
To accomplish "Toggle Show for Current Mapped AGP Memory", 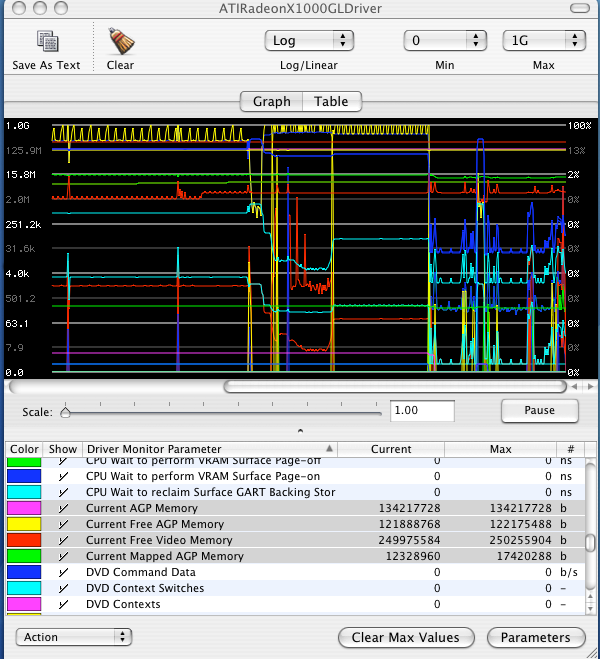I will click(x=63, y=556).
